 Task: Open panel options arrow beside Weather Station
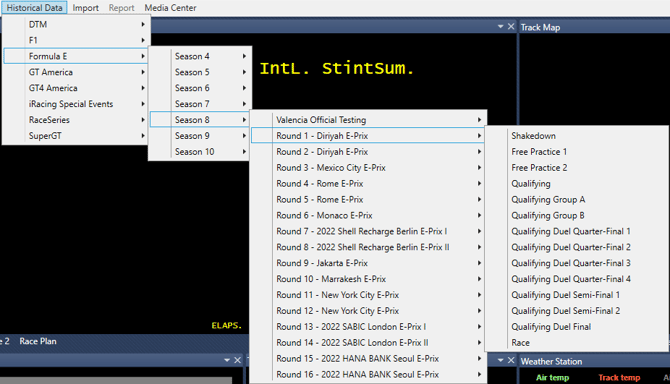(x=500, y=361)
